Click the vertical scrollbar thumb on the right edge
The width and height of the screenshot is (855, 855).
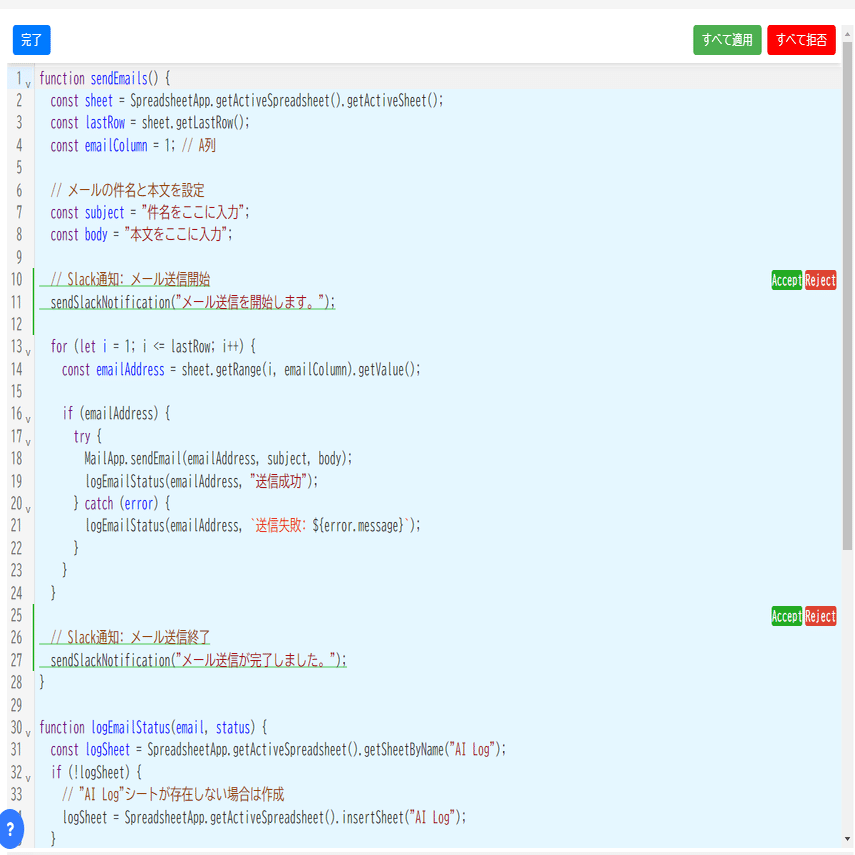[x=847, y=294]
